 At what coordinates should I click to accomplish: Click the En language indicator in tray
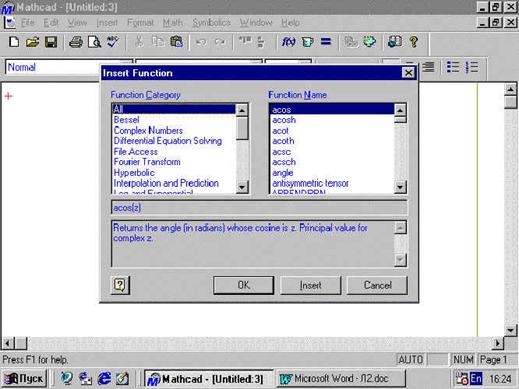pos(476,379)
